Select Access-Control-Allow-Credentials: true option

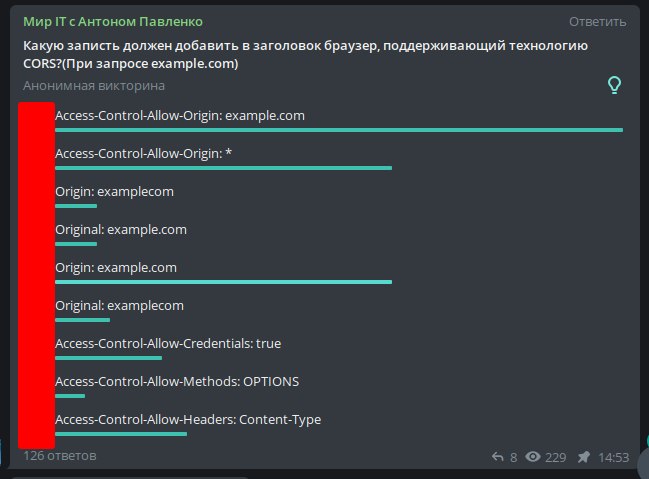168,344
